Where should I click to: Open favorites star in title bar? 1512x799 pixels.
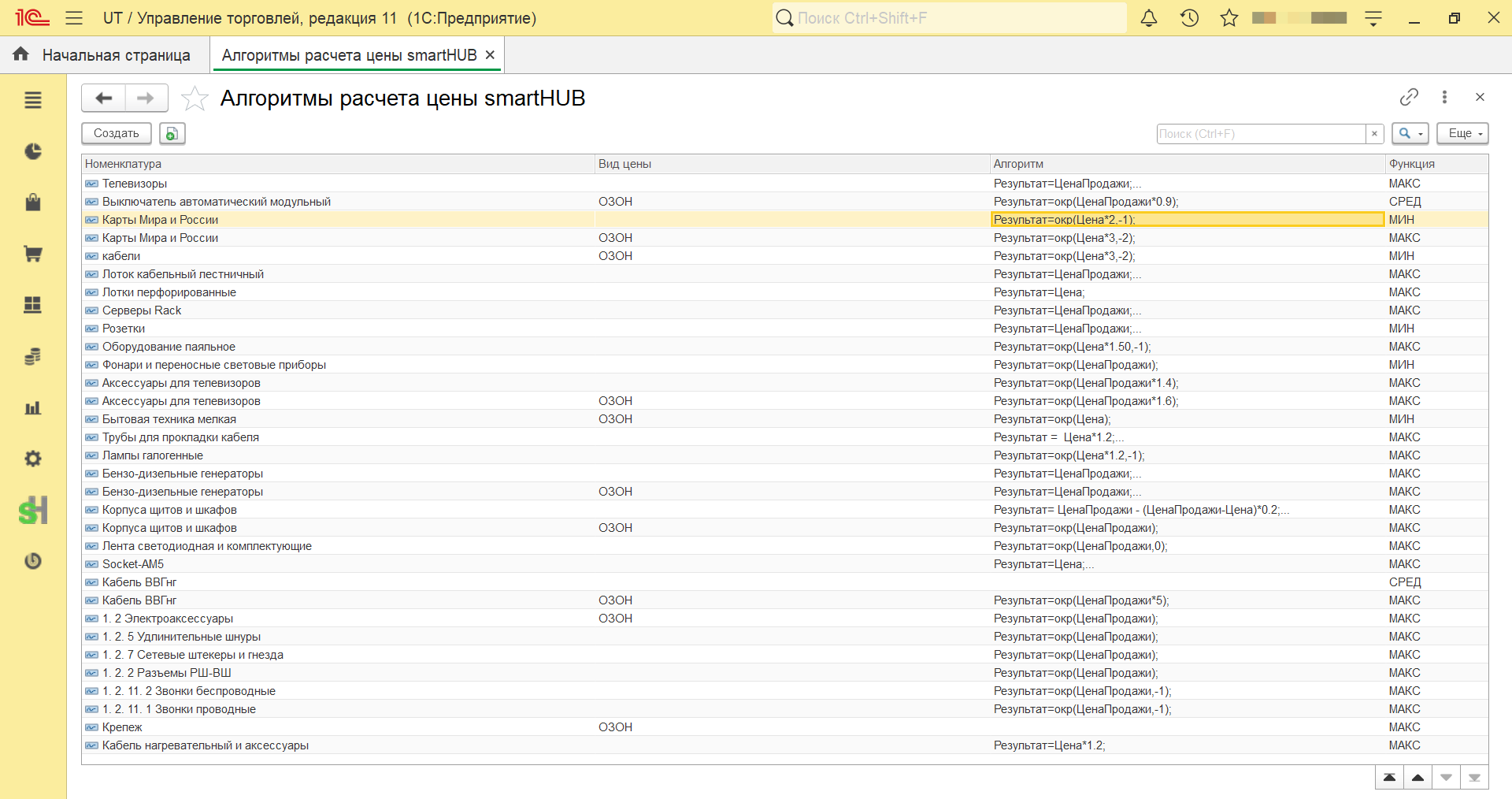[x=1229, y=17]
